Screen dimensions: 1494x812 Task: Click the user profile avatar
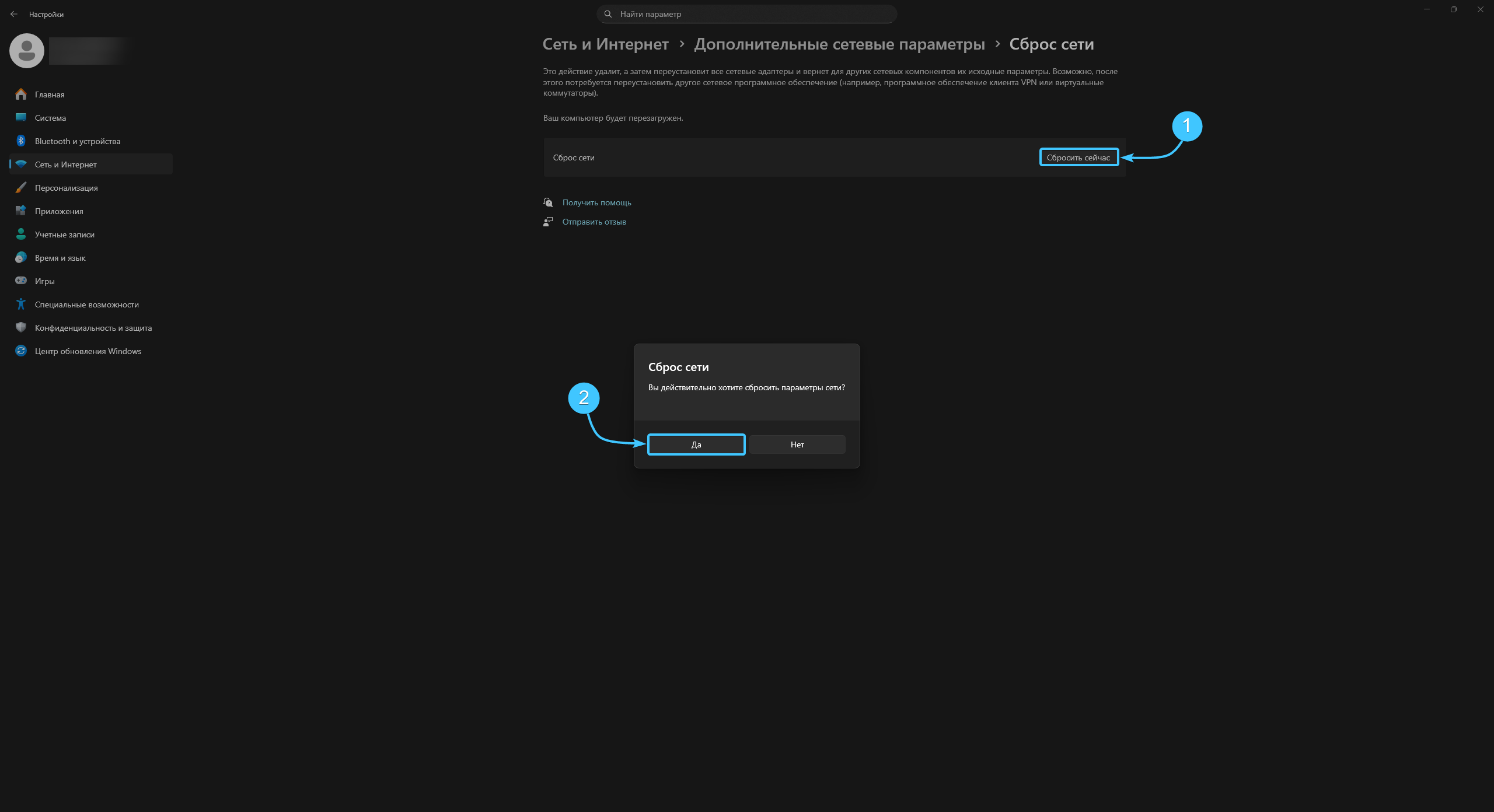27,51
